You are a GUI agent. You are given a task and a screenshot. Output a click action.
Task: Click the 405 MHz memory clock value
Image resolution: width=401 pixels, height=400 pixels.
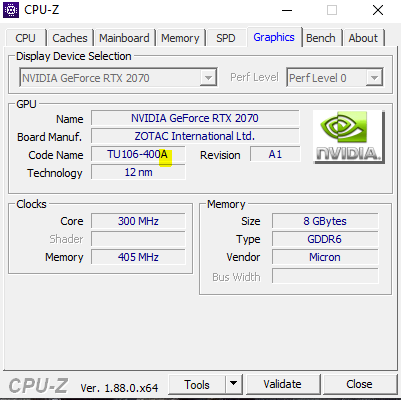(x=138, y=257)
